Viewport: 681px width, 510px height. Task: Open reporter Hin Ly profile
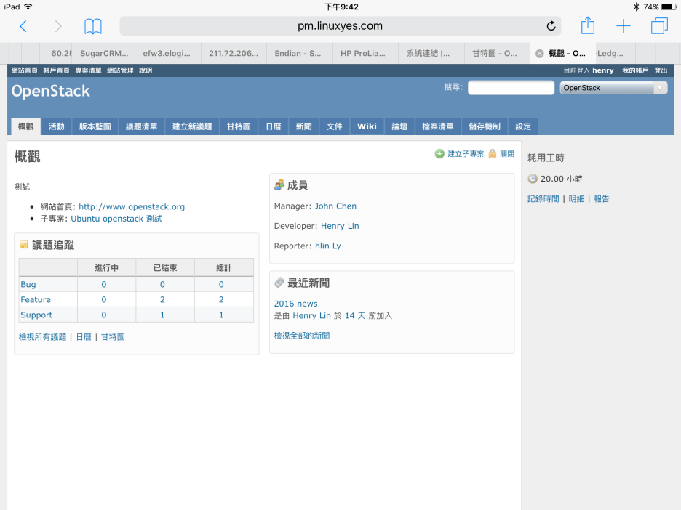point(328,246)
